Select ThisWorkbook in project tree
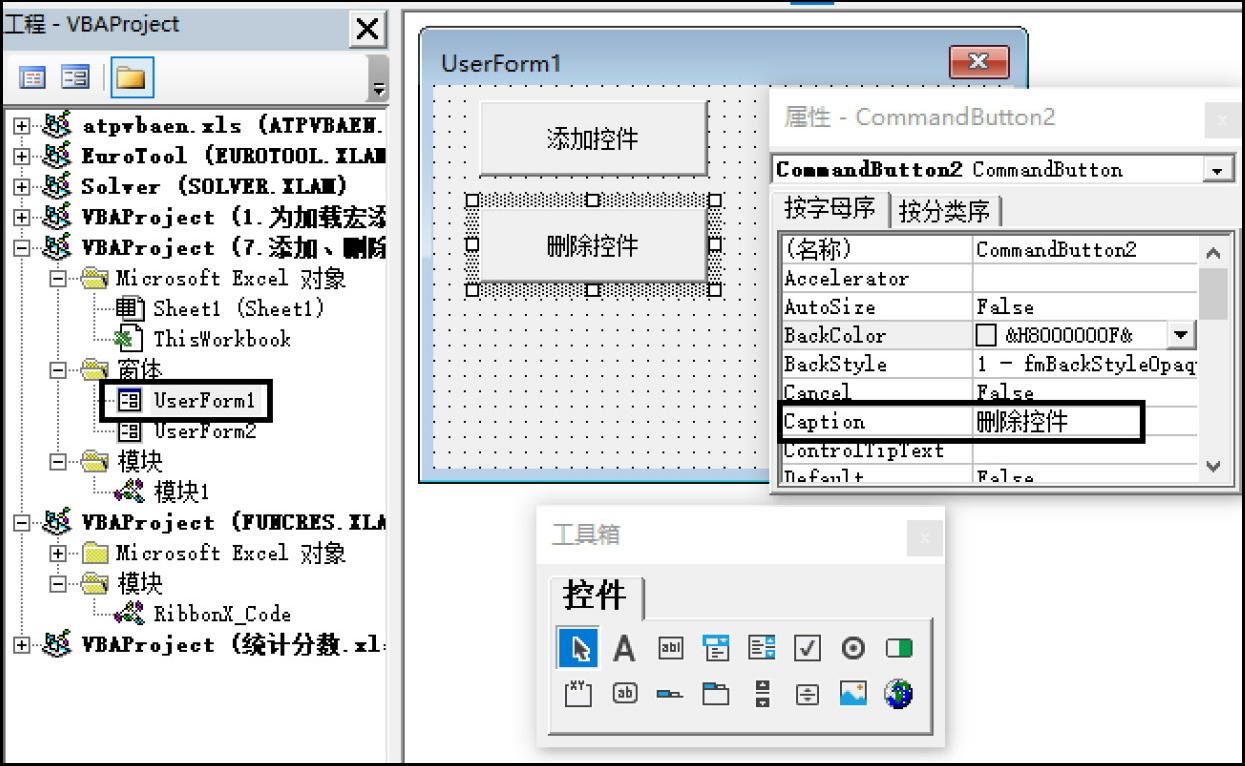 click(221, 339)
